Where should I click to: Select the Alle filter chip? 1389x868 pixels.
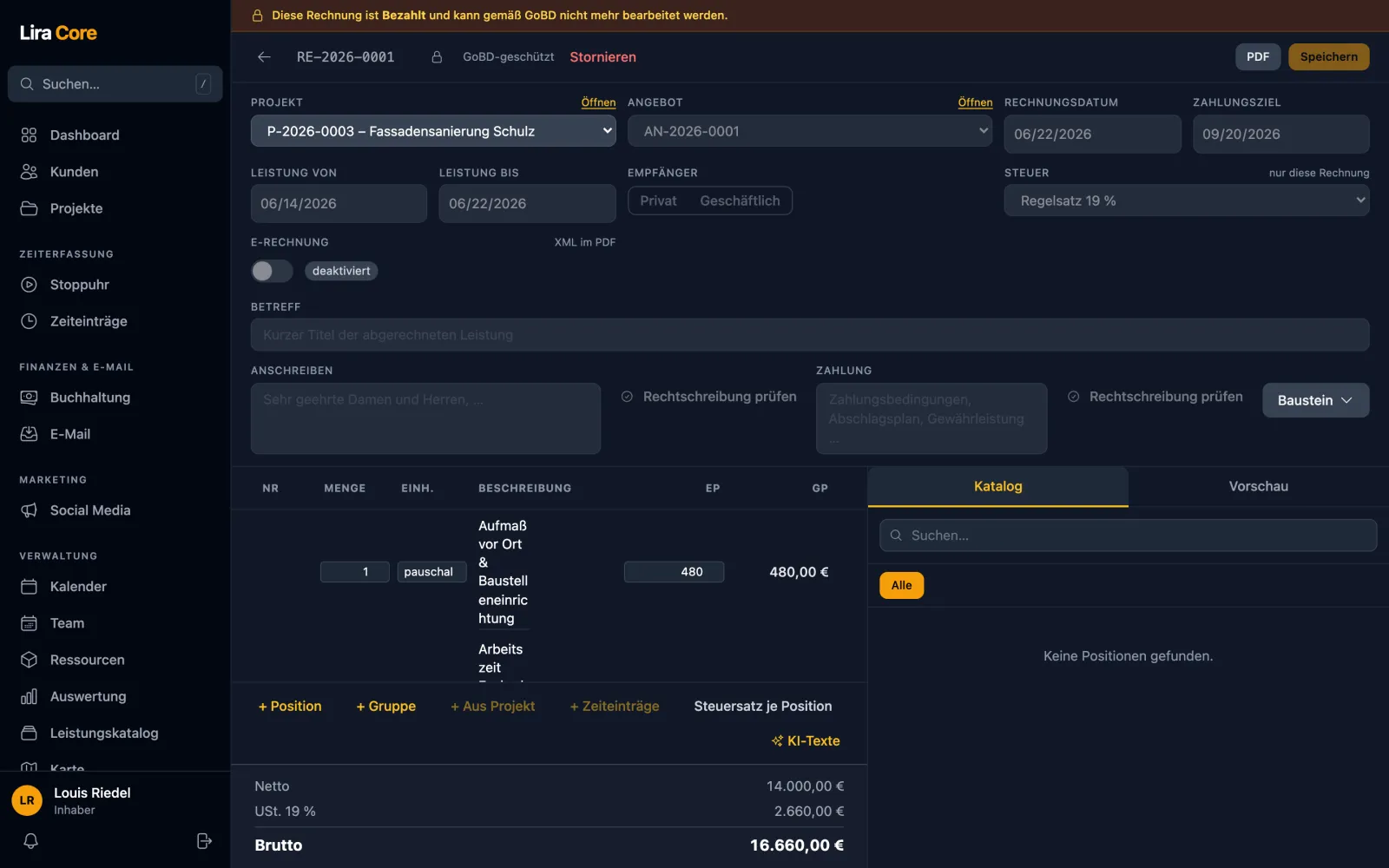[x=901, y=586]
